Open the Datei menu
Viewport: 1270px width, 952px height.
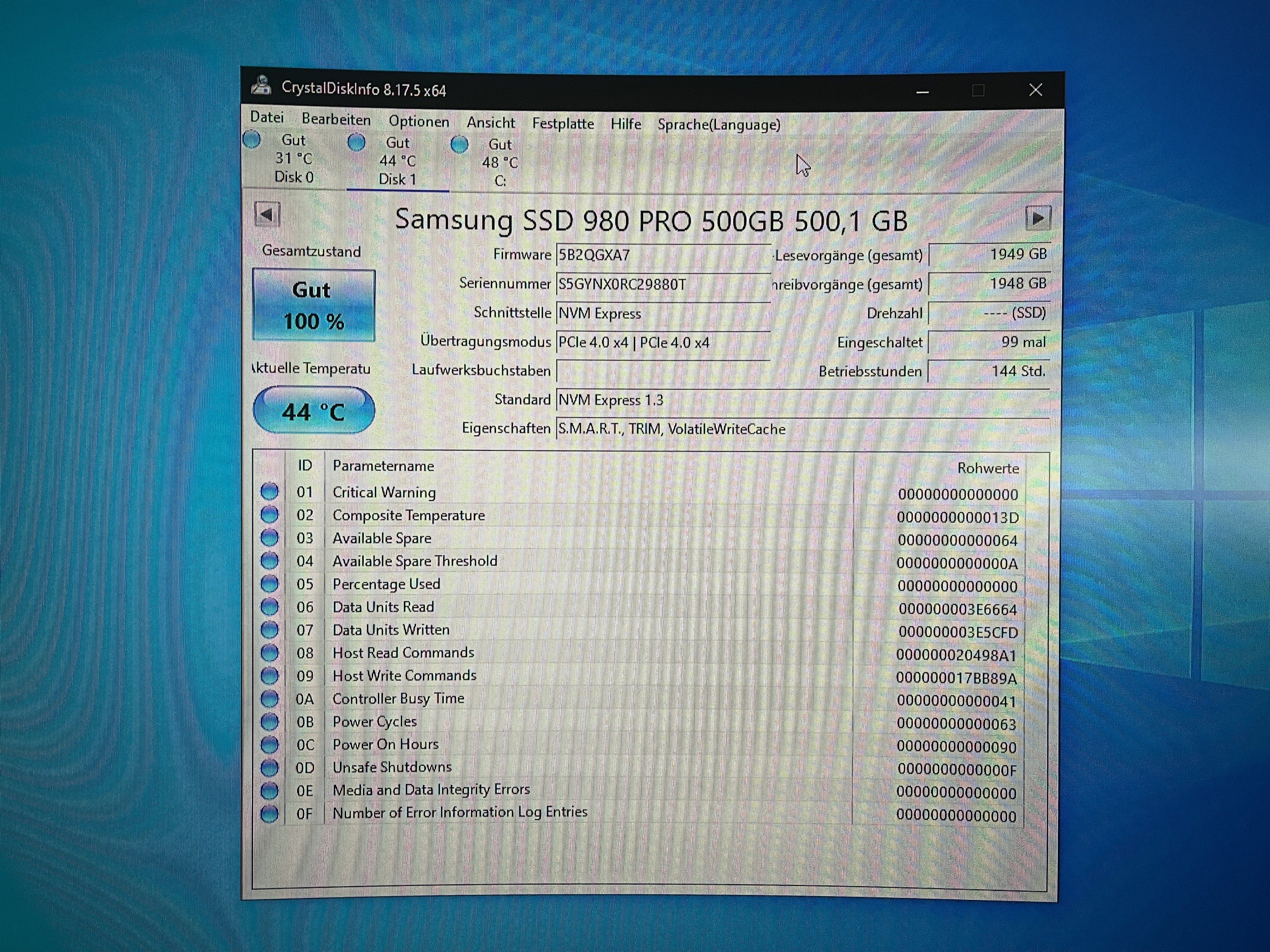coord(267,118)
